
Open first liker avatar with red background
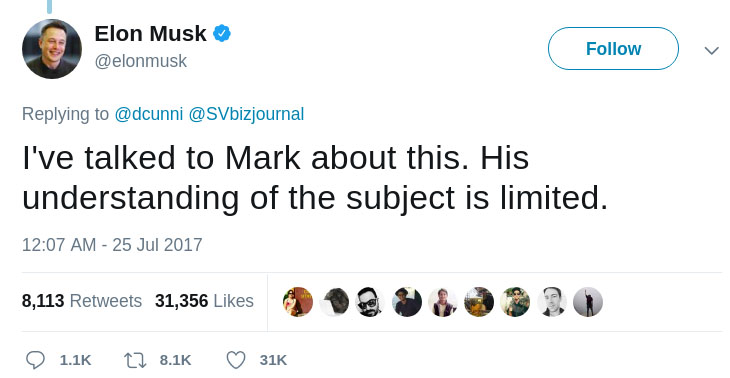pos(298,302)
